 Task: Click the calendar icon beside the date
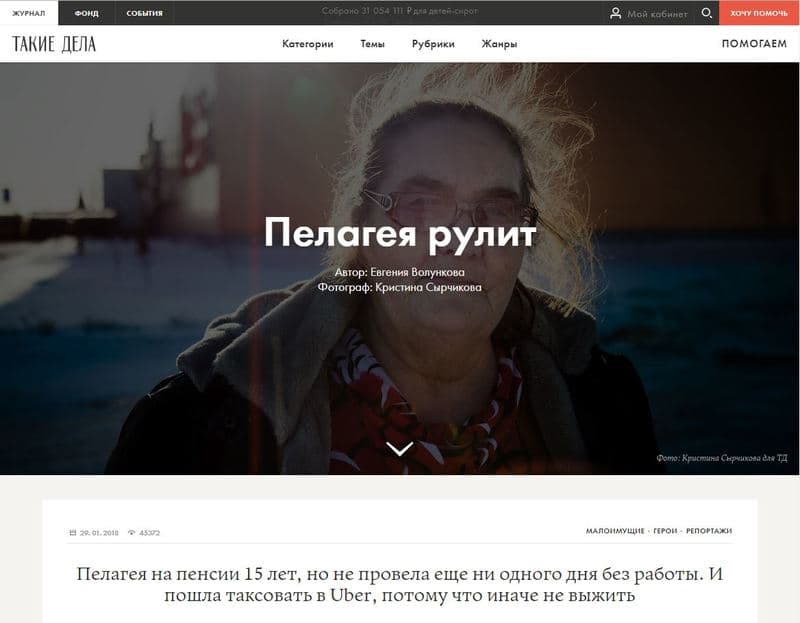(x=72, y=532)
